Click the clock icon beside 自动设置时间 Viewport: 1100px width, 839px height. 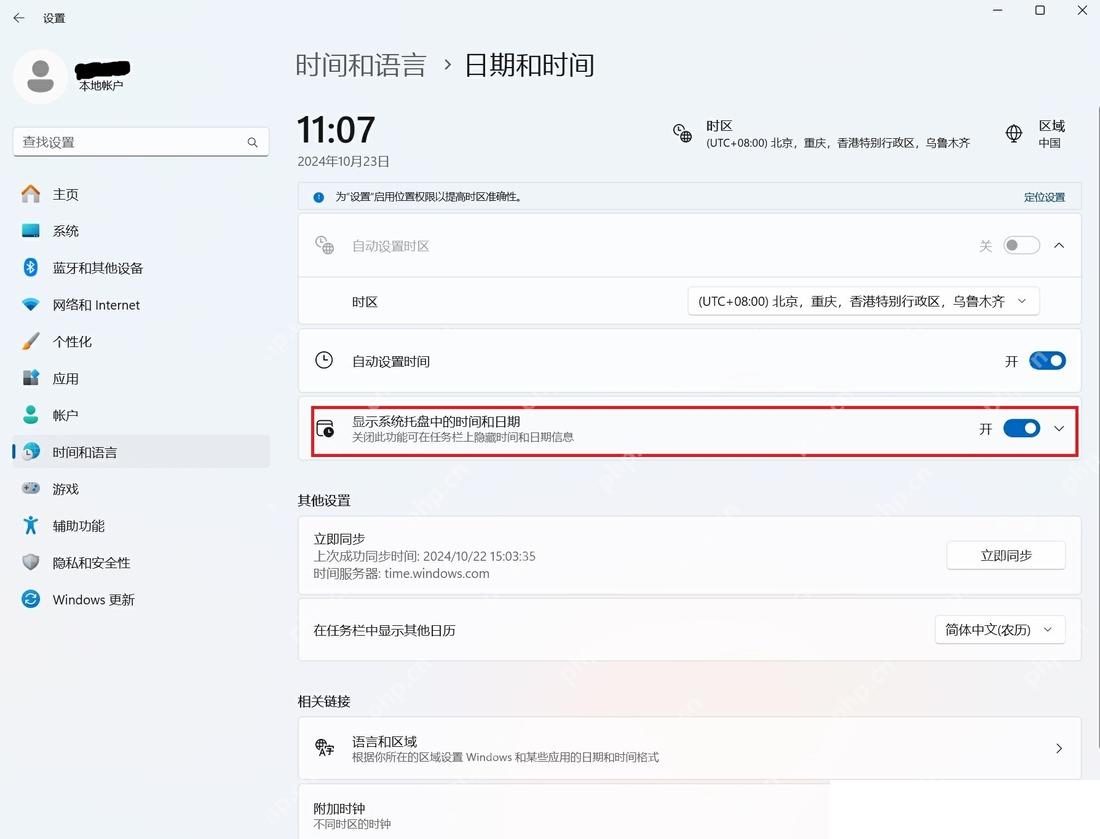pos(323,361)
